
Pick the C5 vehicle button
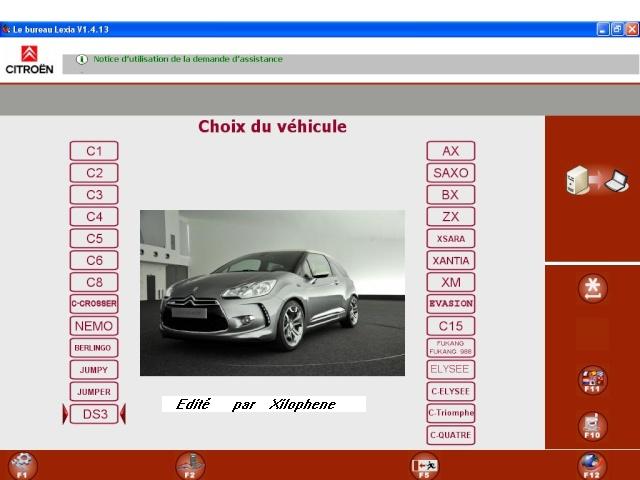pyautogui.click(x=94, y=238)
